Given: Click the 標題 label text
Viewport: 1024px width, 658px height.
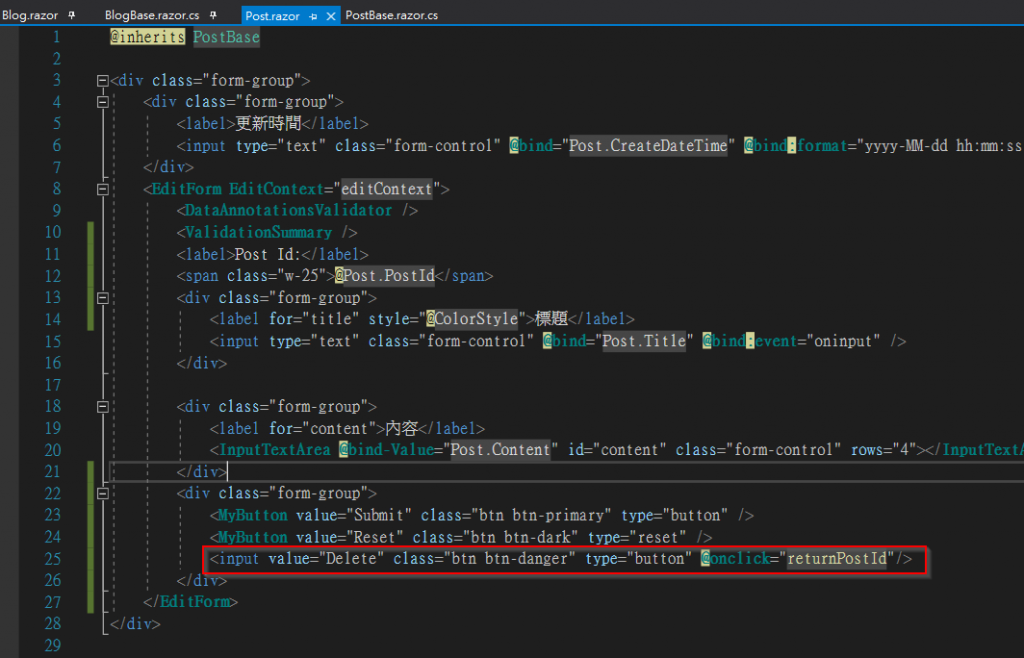Looking at the screenshot, I should coord(551,319).
